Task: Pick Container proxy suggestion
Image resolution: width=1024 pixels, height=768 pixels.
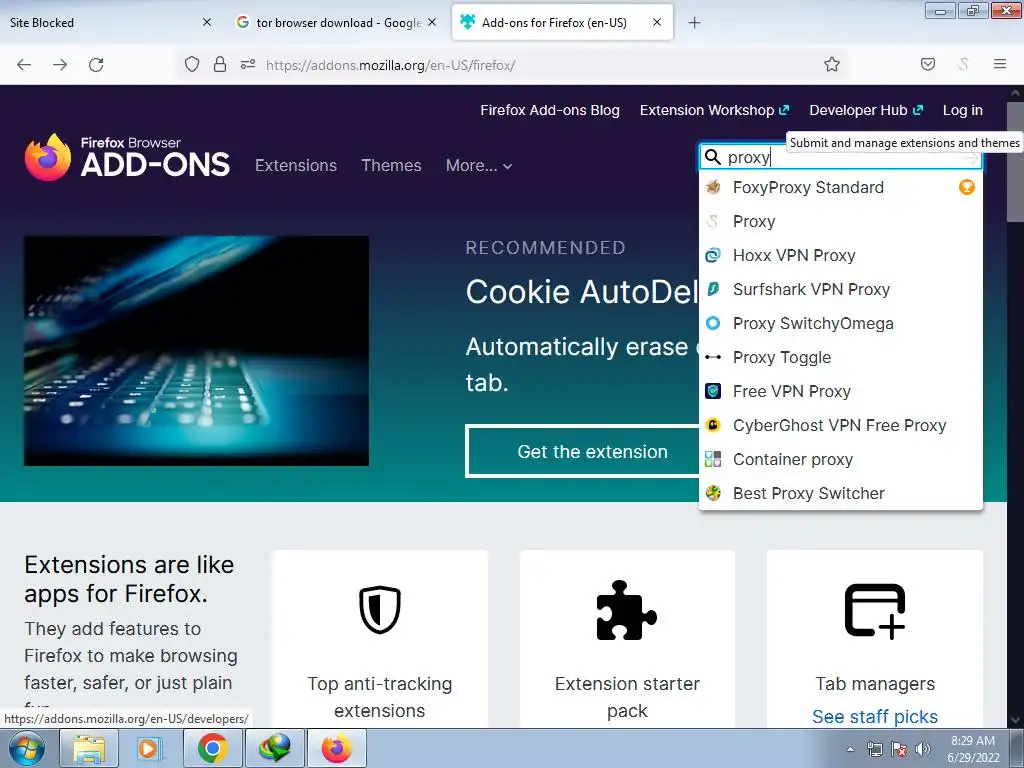Action: (x=840, y=459)
